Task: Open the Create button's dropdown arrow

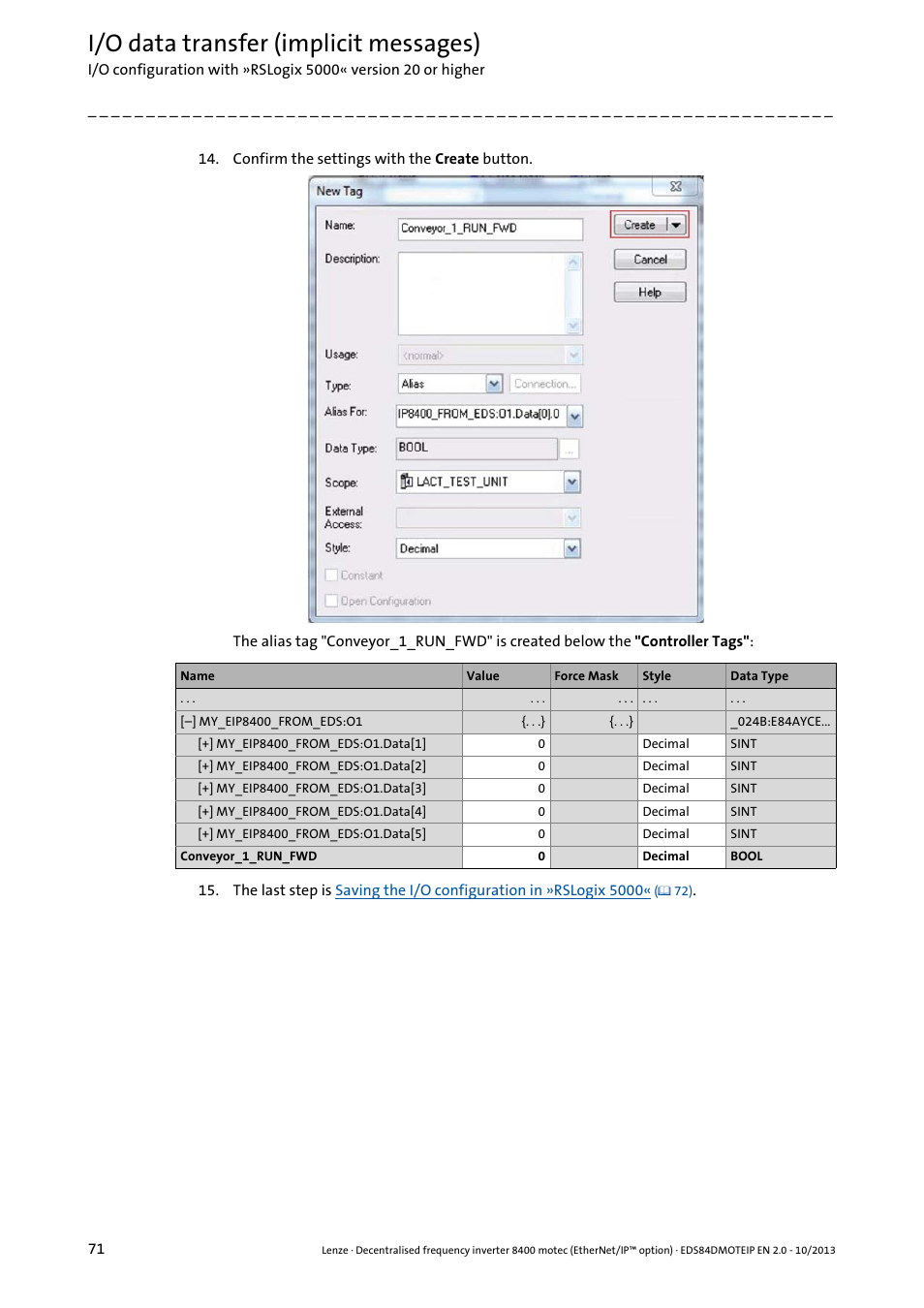Action: [676, 225]
